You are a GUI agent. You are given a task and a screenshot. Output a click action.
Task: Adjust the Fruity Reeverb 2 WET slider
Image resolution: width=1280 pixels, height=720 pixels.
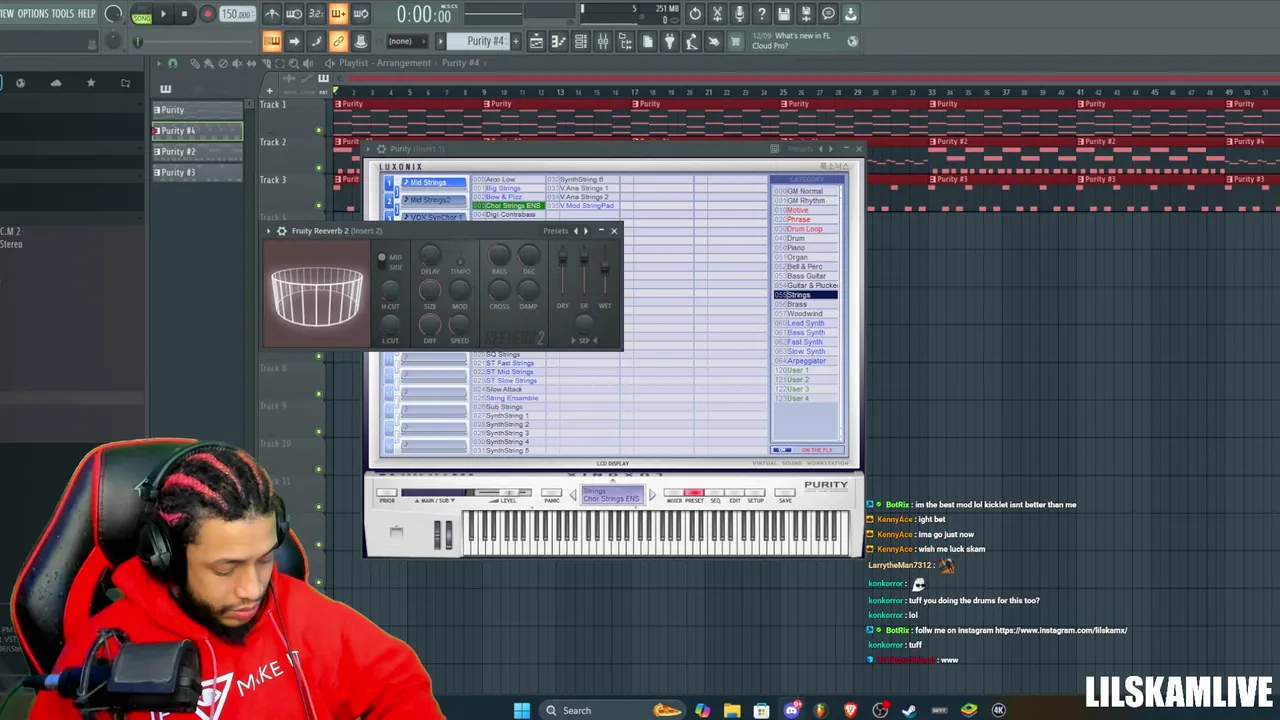tap(604, 270)
